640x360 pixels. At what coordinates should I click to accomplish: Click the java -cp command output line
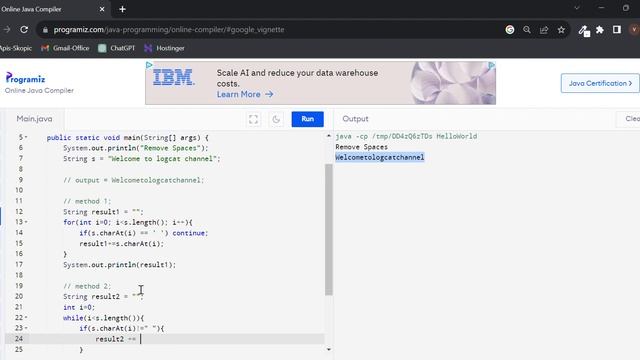[x=406, y=136]
